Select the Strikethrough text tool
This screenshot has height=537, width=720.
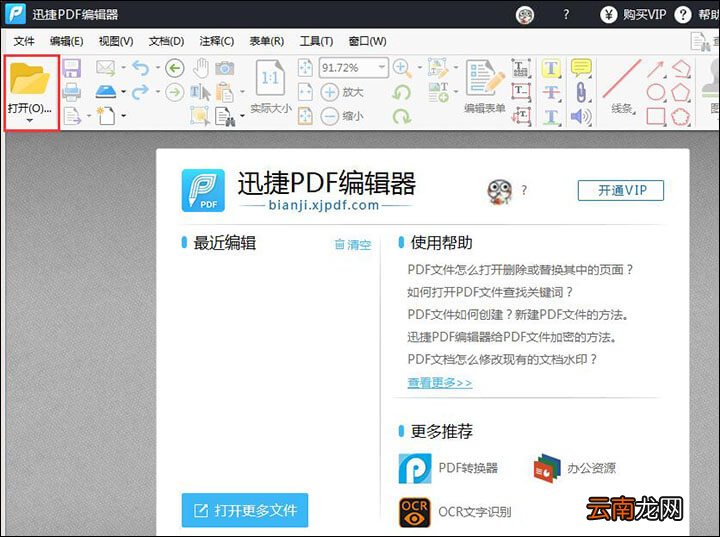[x=551, y=92]
